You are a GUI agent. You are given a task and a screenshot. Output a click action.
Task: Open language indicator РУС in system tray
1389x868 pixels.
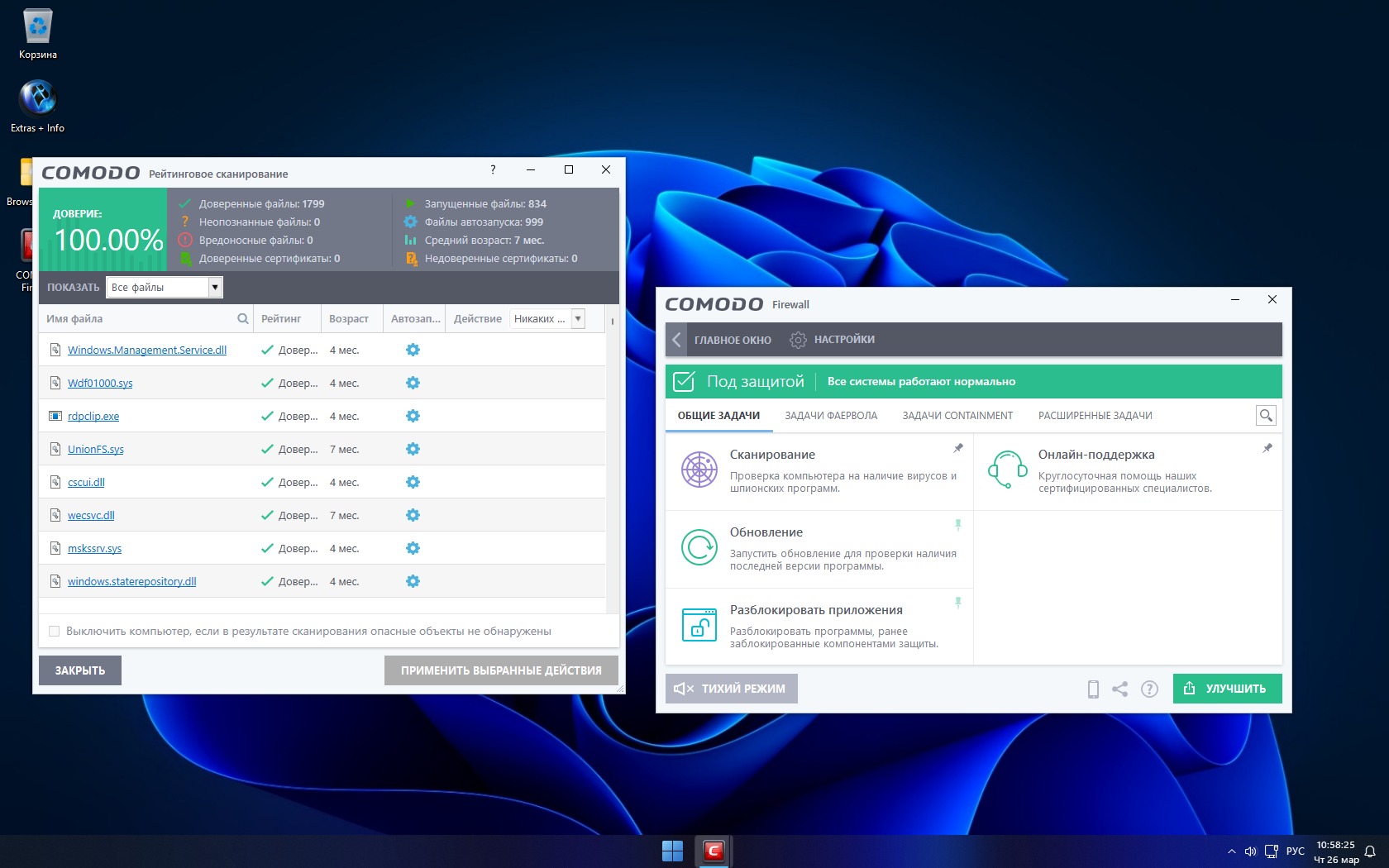pyautogui.click(x=1295, y=851)
